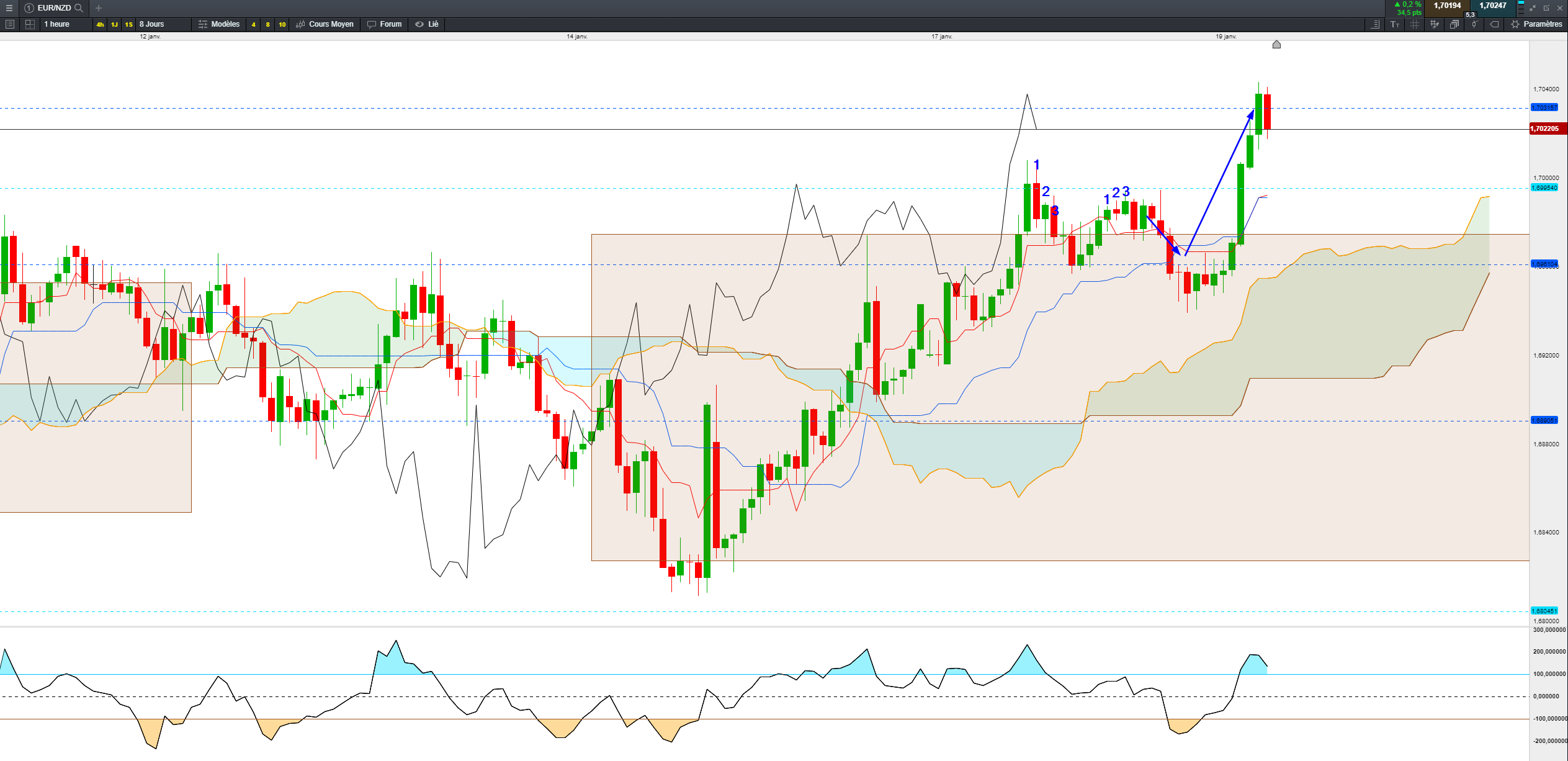Open the Forum menu
1568x761 pixels.
391,24
